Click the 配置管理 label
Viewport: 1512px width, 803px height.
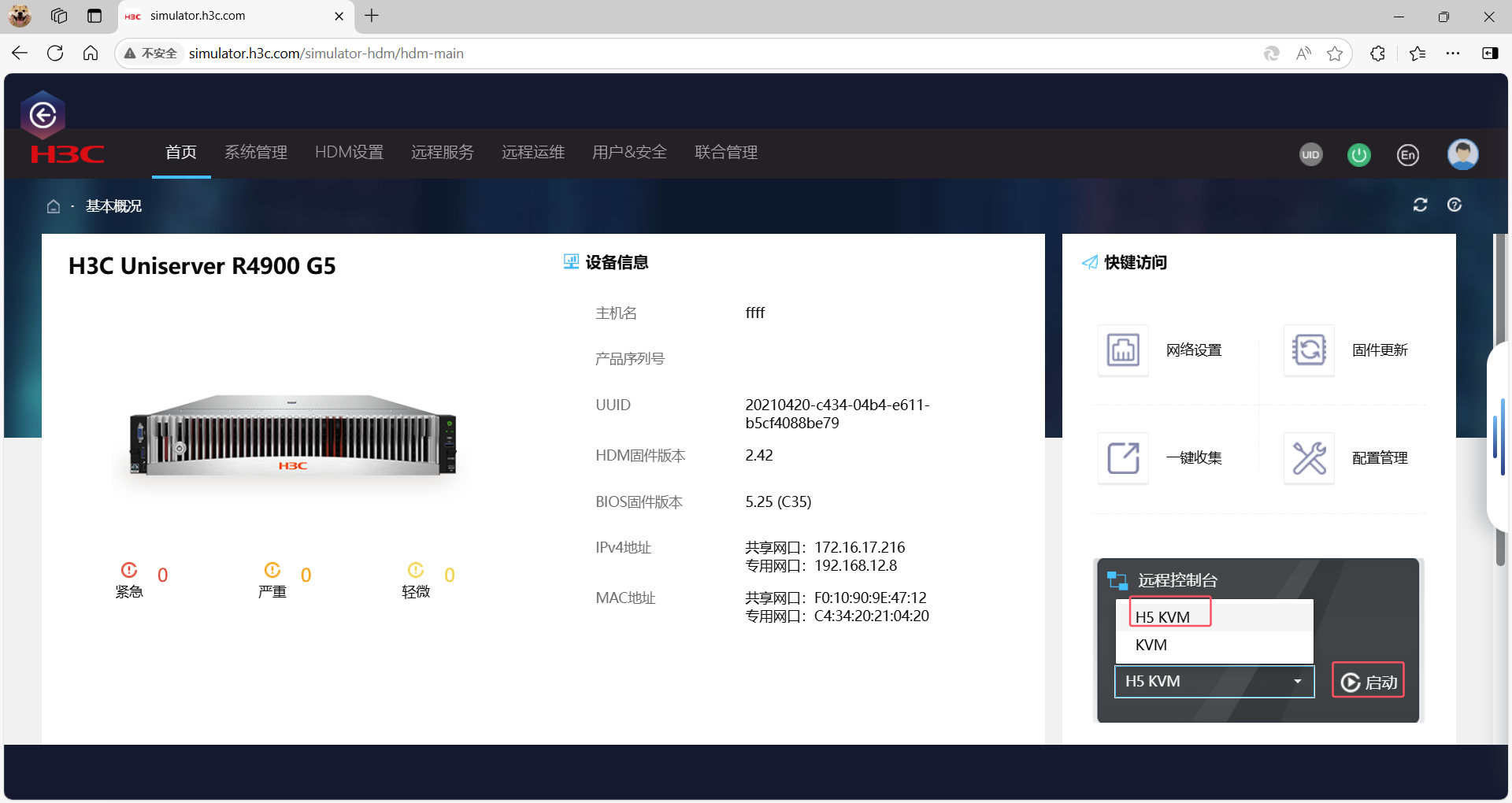(1380, 457)
